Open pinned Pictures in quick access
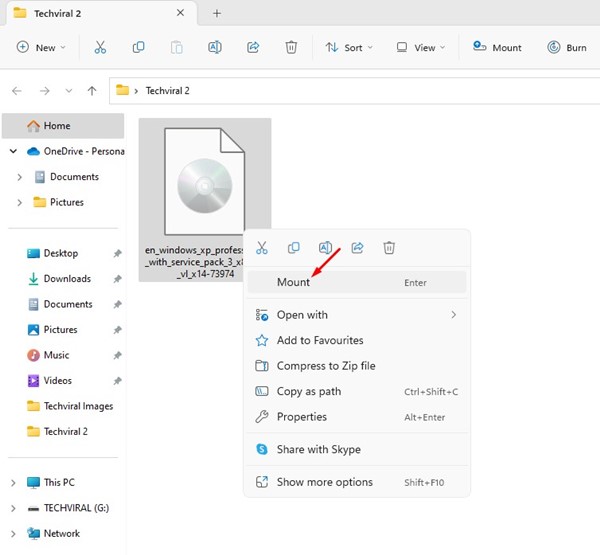This screenshot has height=555, width=600. pyautogui.click(x=52, y=330)
